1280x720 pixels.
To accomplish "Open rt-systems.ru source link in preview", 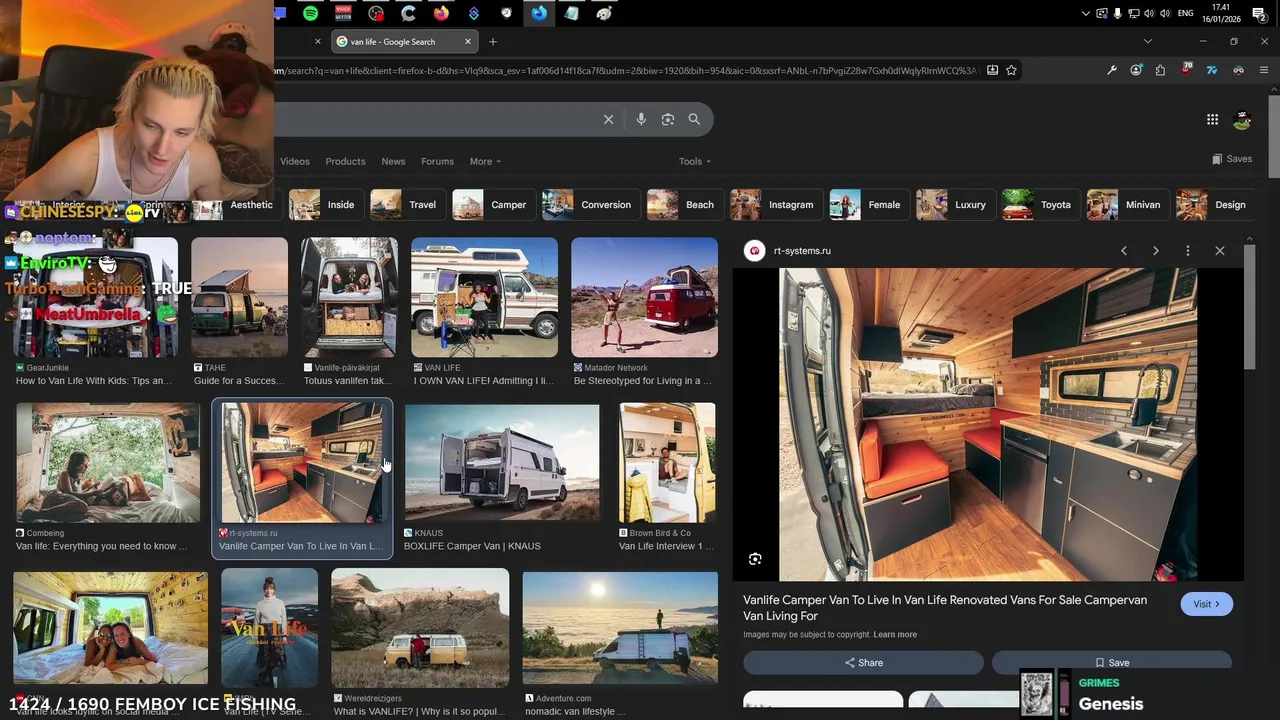I will [802, 251].
